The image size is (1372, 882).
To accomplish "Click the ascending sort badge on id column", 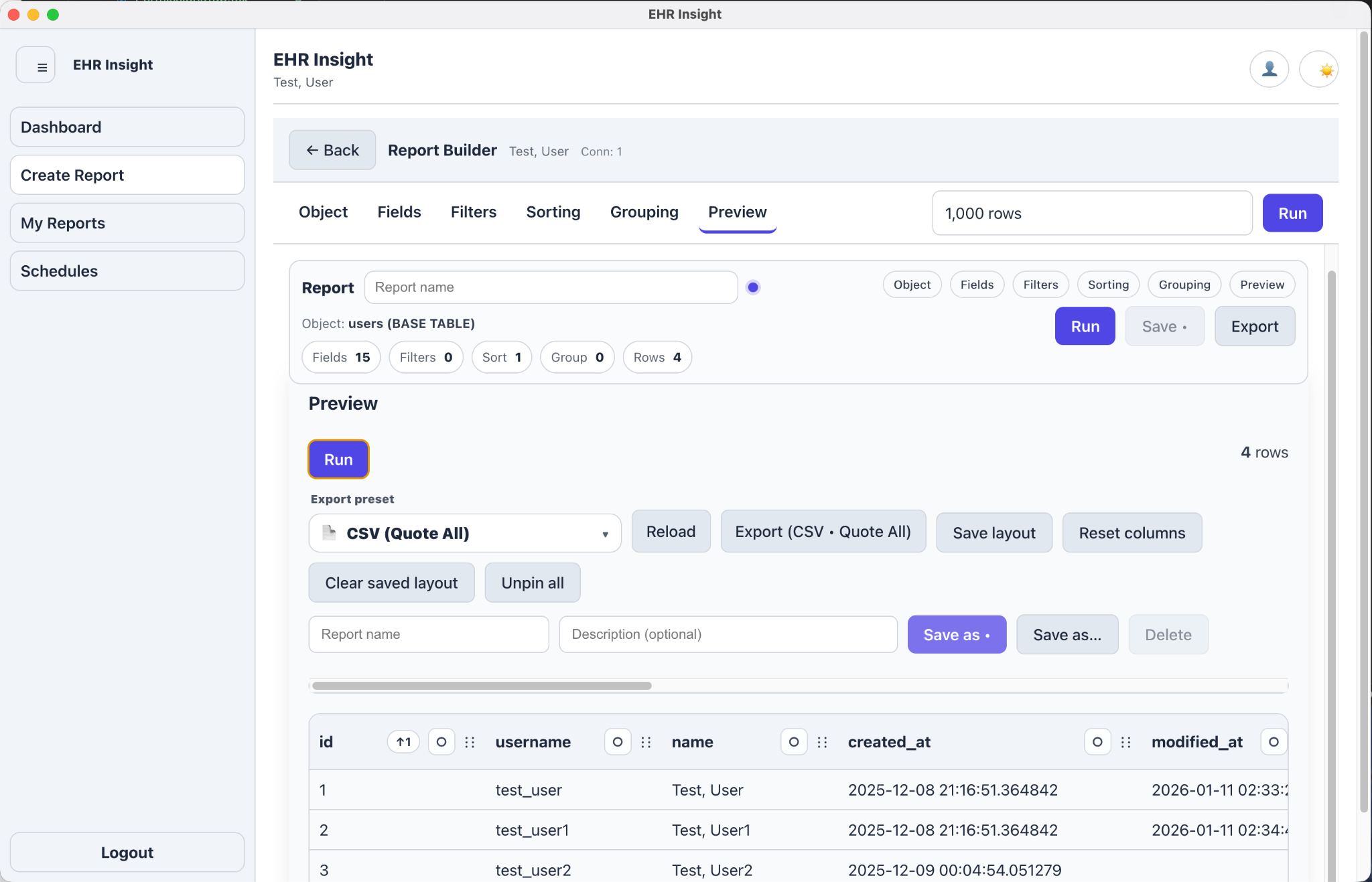I will (x=403, y=742).
